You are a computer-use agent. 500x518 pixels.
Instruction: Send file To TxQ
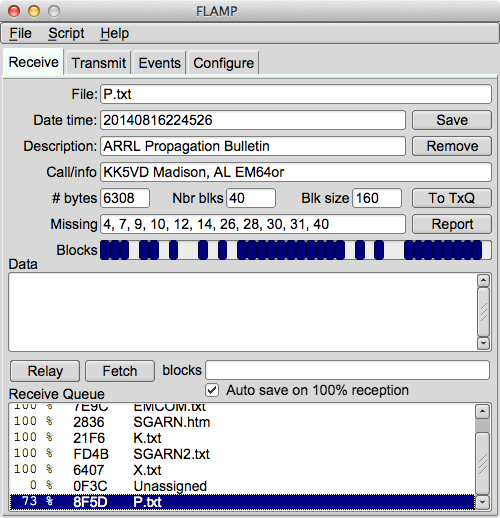(x=452, y=198)
